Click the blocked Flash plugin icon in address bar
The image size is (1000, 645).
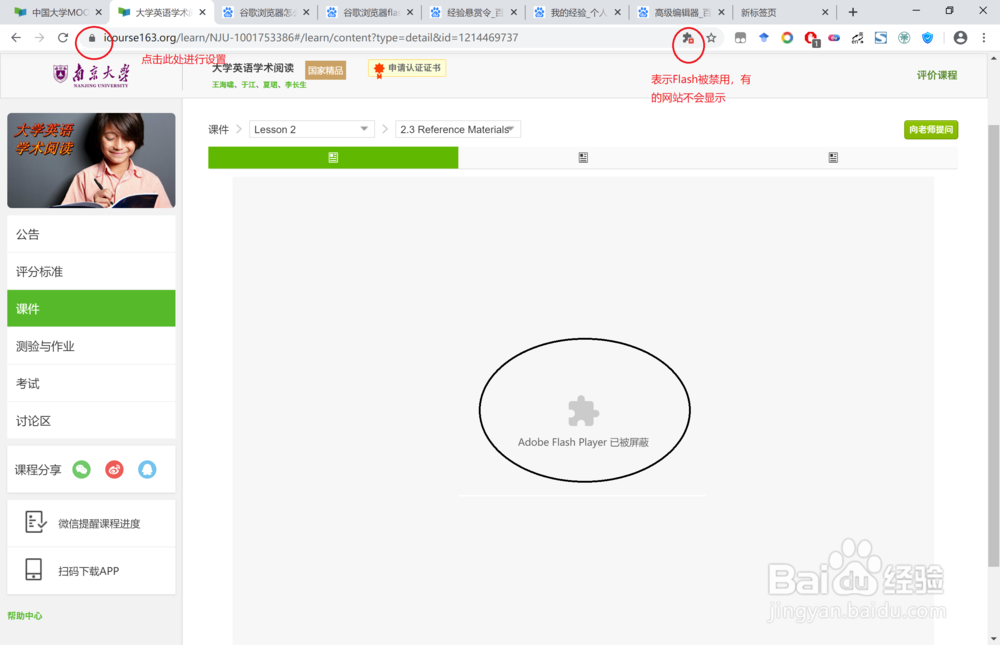[688, 38]
